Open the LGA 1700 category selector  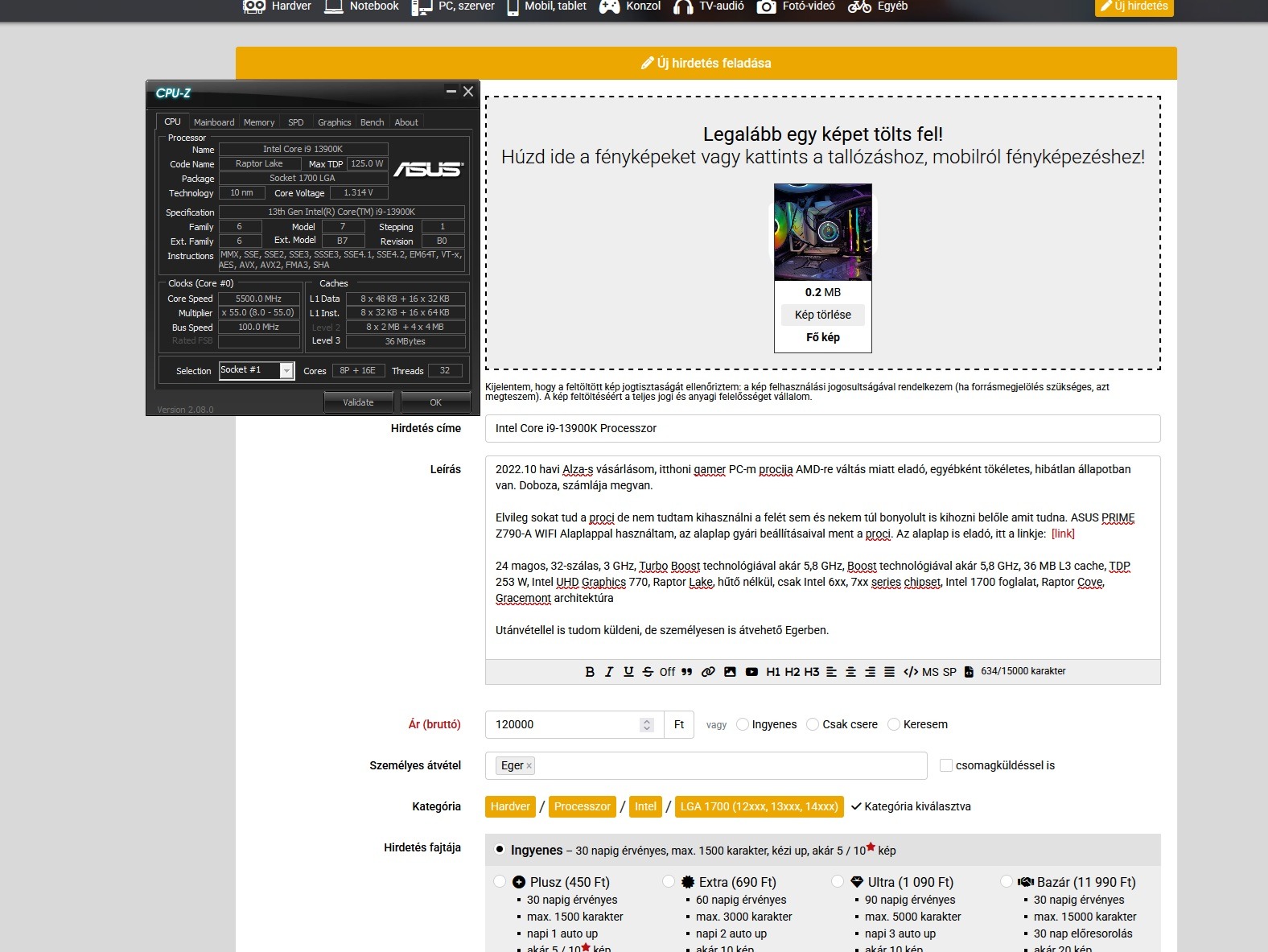(760, 806)
